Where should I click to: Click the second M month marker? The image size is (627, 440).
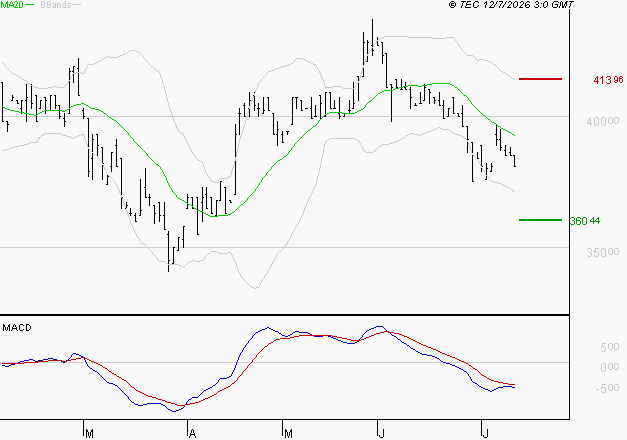click(288, 434)
